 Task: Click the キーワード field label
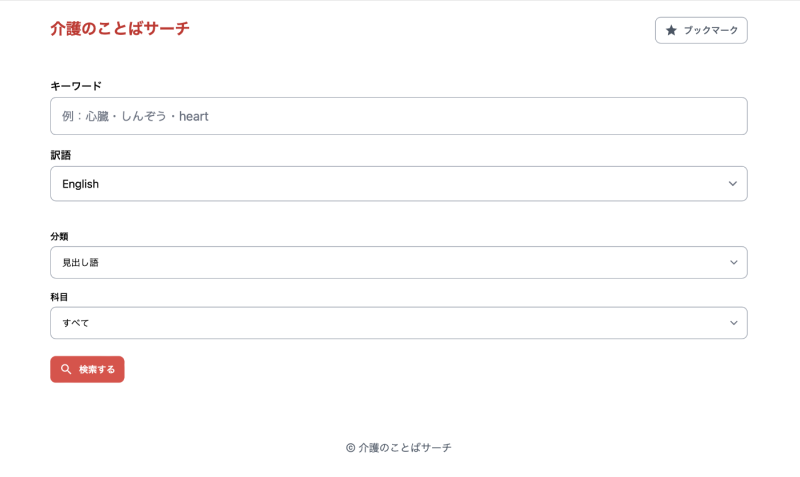point(76,86)
